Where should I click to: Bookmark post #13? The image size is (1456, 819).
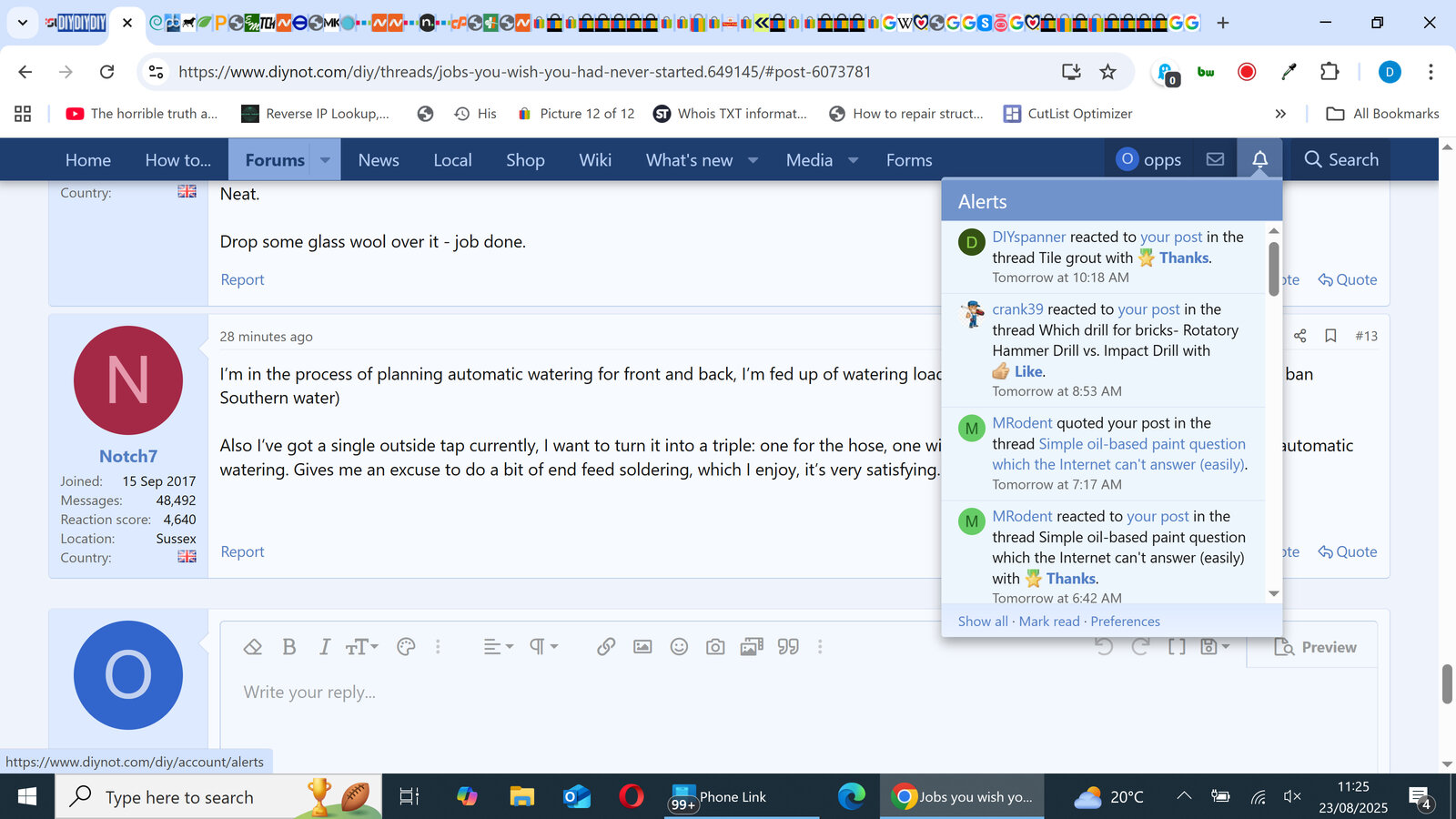point(1330,336)
